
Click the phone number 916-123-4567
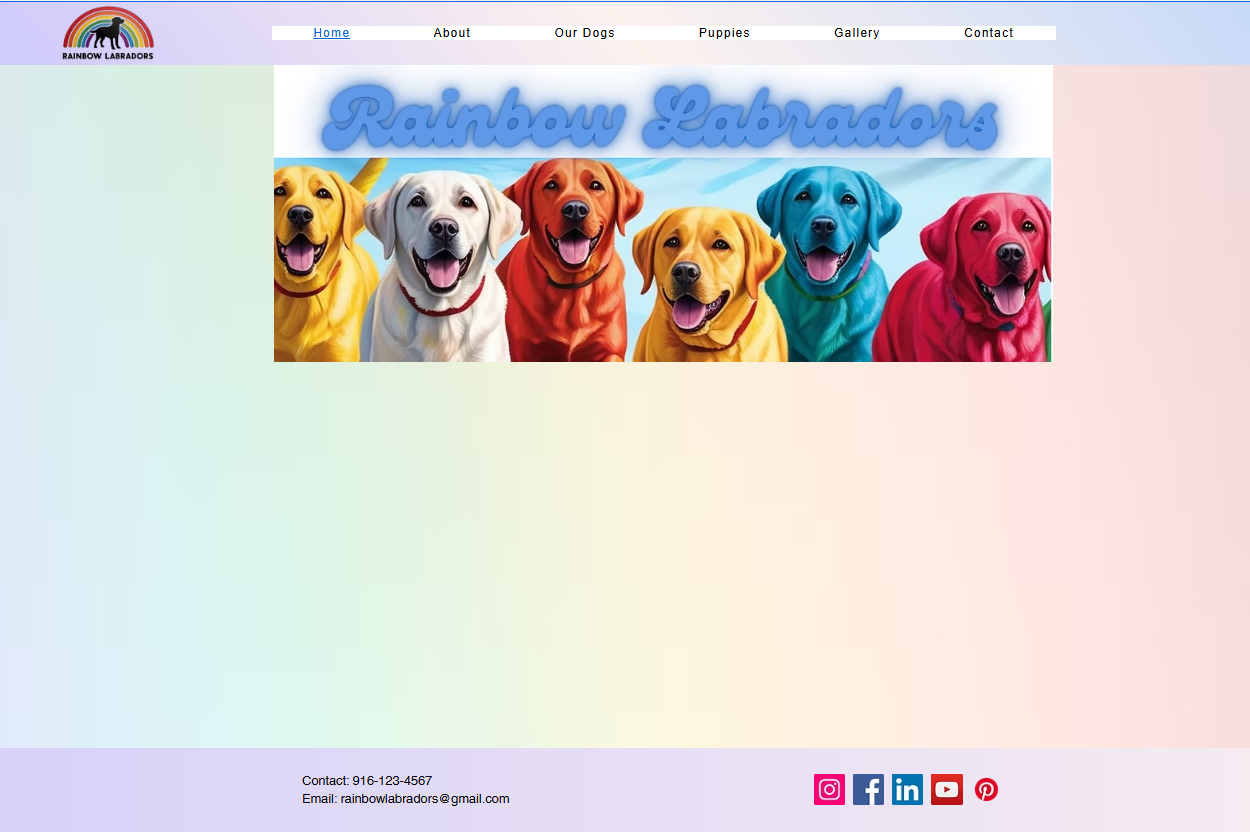pyautogui.click(x=392, y=780)
